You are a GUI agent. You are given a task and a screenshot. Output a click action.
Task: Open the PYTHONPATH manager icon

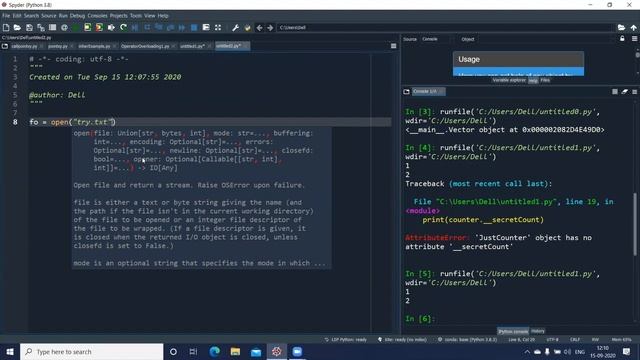pos(247,27)
